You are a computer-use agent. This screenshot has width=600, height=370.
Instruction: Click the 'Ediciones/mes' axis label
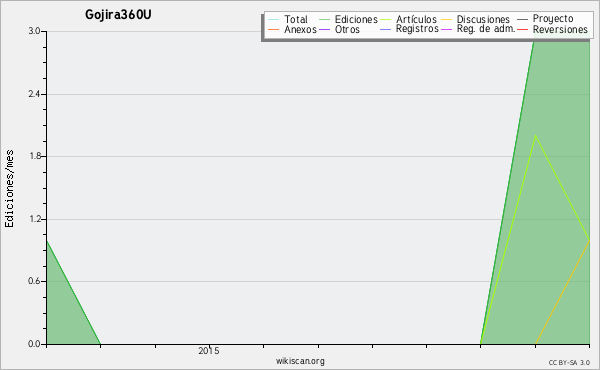pyautogui.click(x=9, y=189)
